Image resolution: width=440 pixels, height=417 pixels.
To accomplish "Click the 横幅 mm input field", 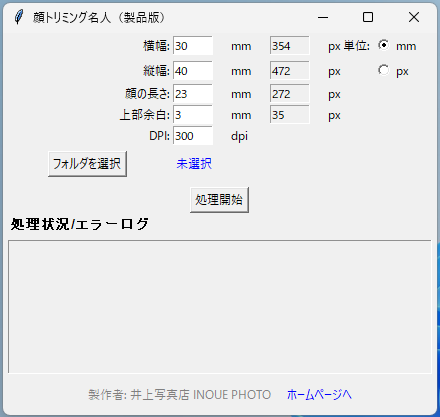I will (x=193, y=46).
